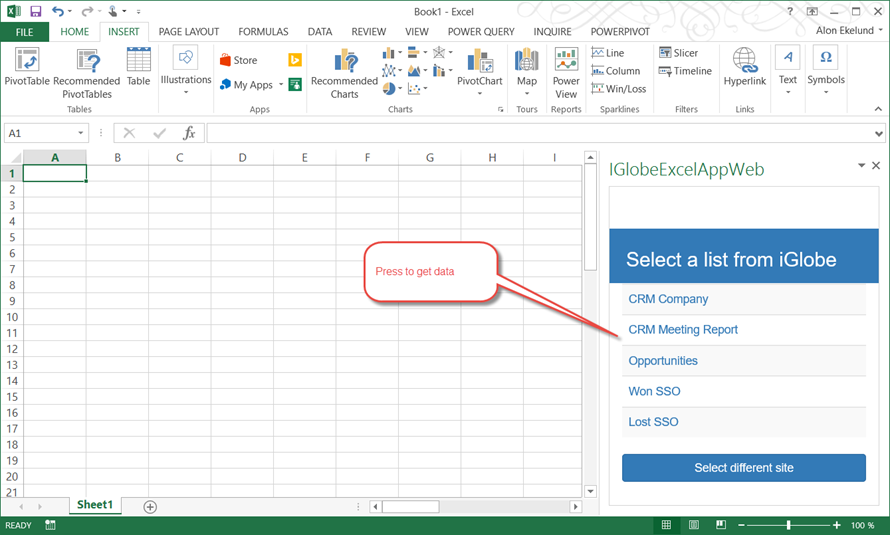Insert a column chart
The height and width of the screenshot is (535, 890).
click(x=392, y=53)
